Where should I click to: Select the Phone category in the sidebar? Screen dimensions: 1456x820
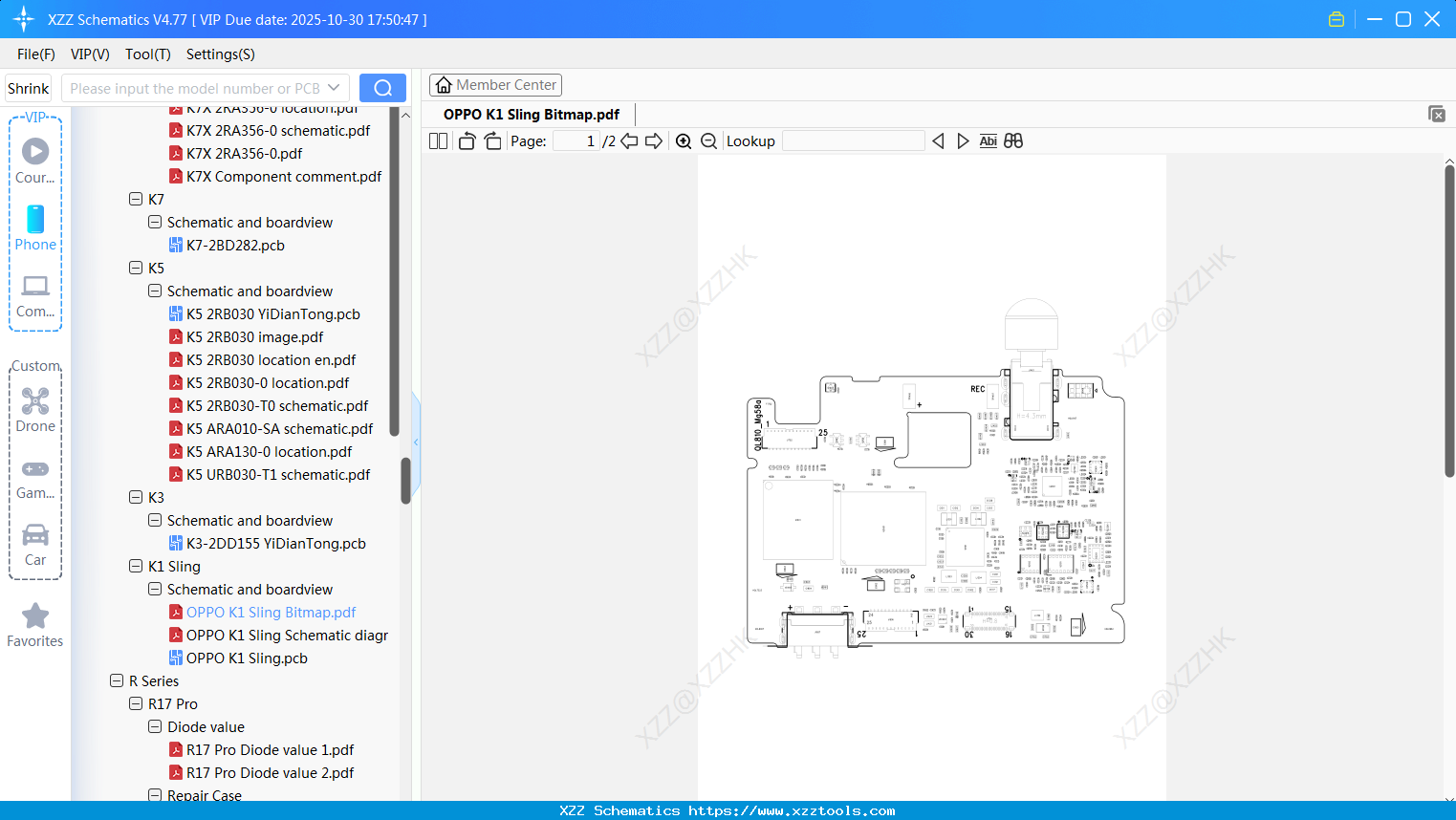click(35, 227)
